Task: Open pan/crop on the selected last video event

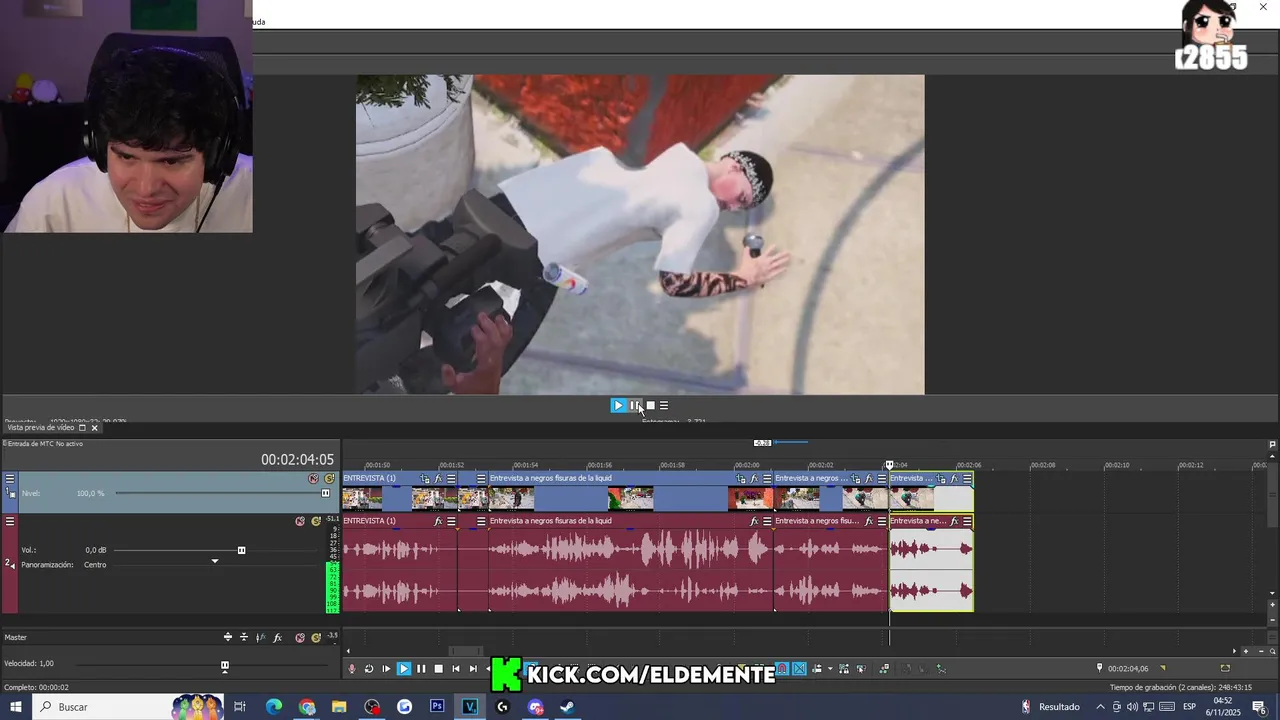Action: pos(941,479)
